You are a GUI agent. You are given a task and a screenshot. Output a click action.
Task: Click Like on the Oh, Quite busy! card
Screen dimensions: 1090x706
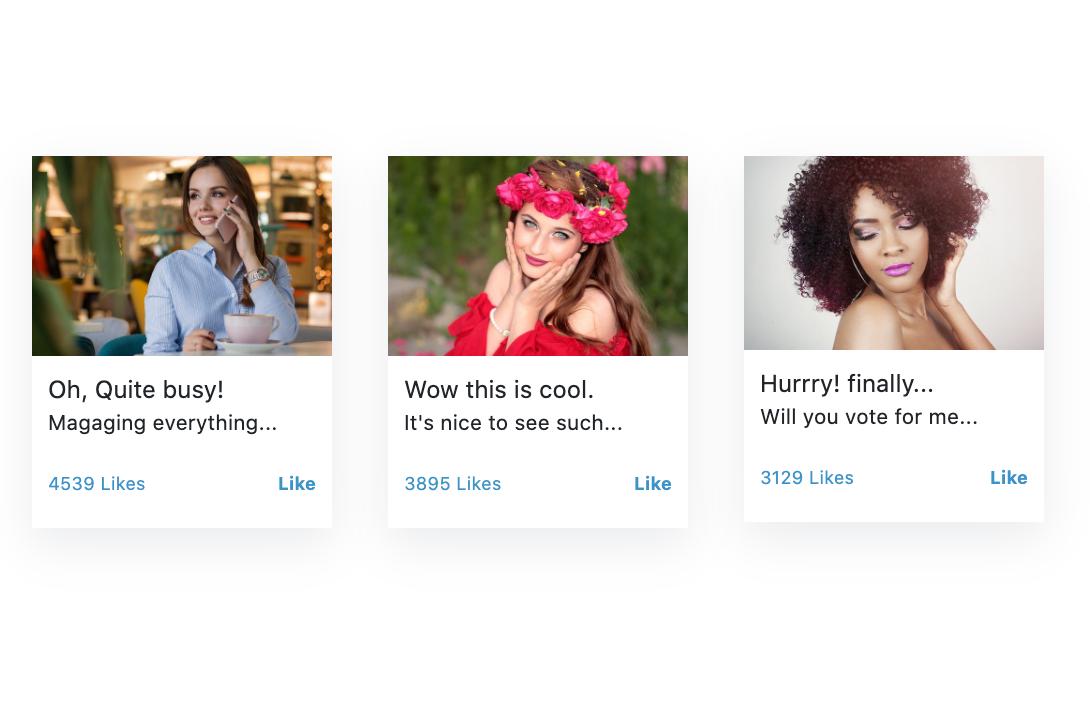(x=296, y=484)
